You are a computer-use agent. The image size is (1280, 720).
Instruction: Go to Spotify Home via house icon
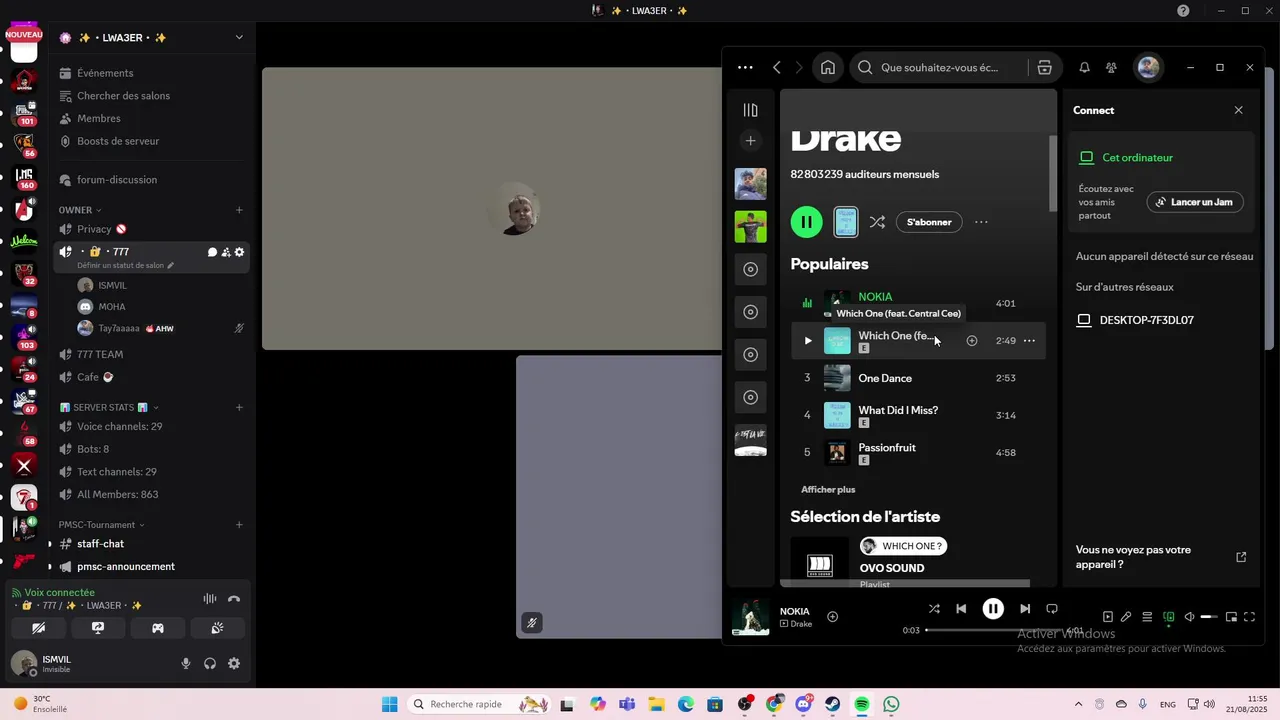828,68
